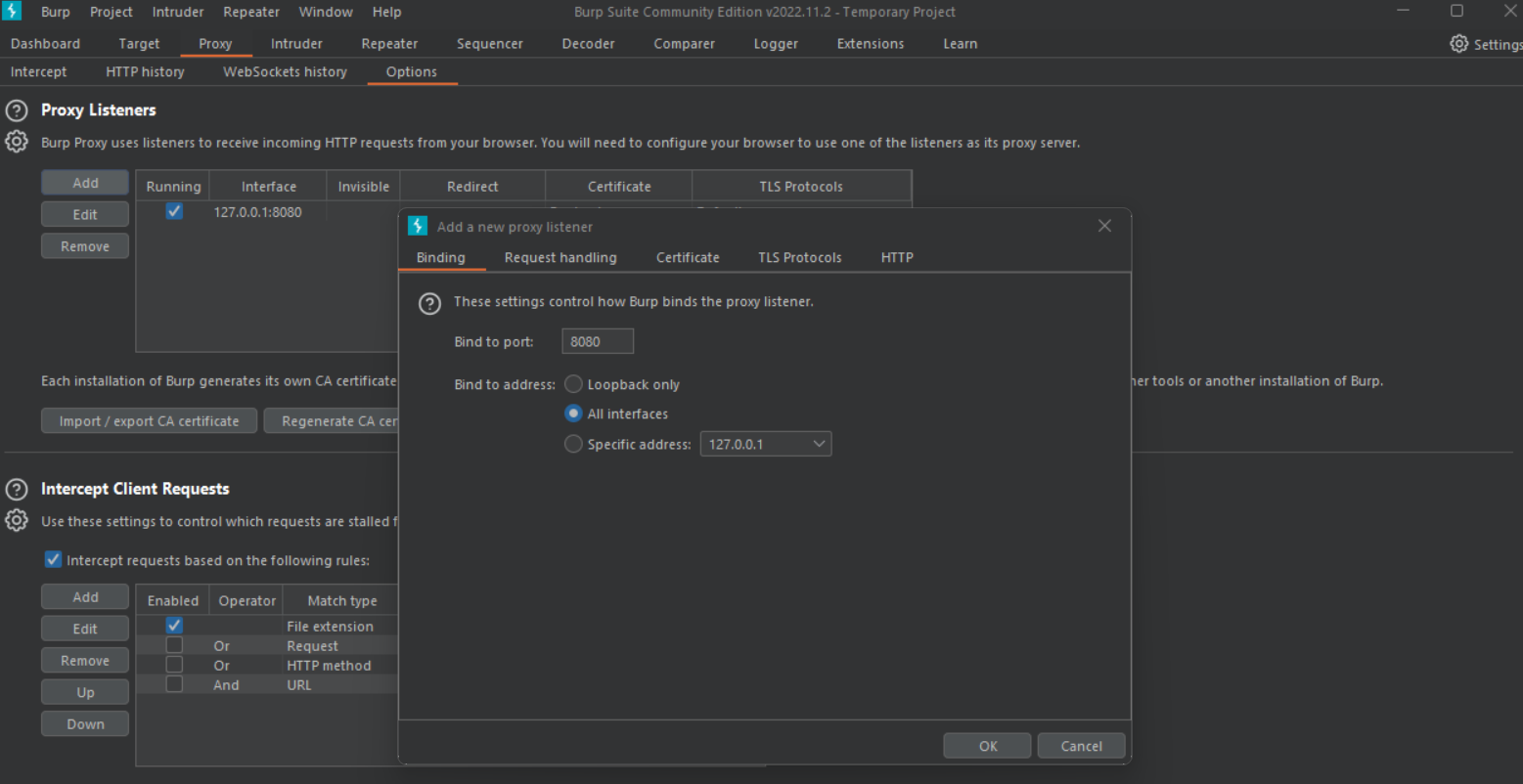
Task: Open the Help menu
Action: [387, 12]
